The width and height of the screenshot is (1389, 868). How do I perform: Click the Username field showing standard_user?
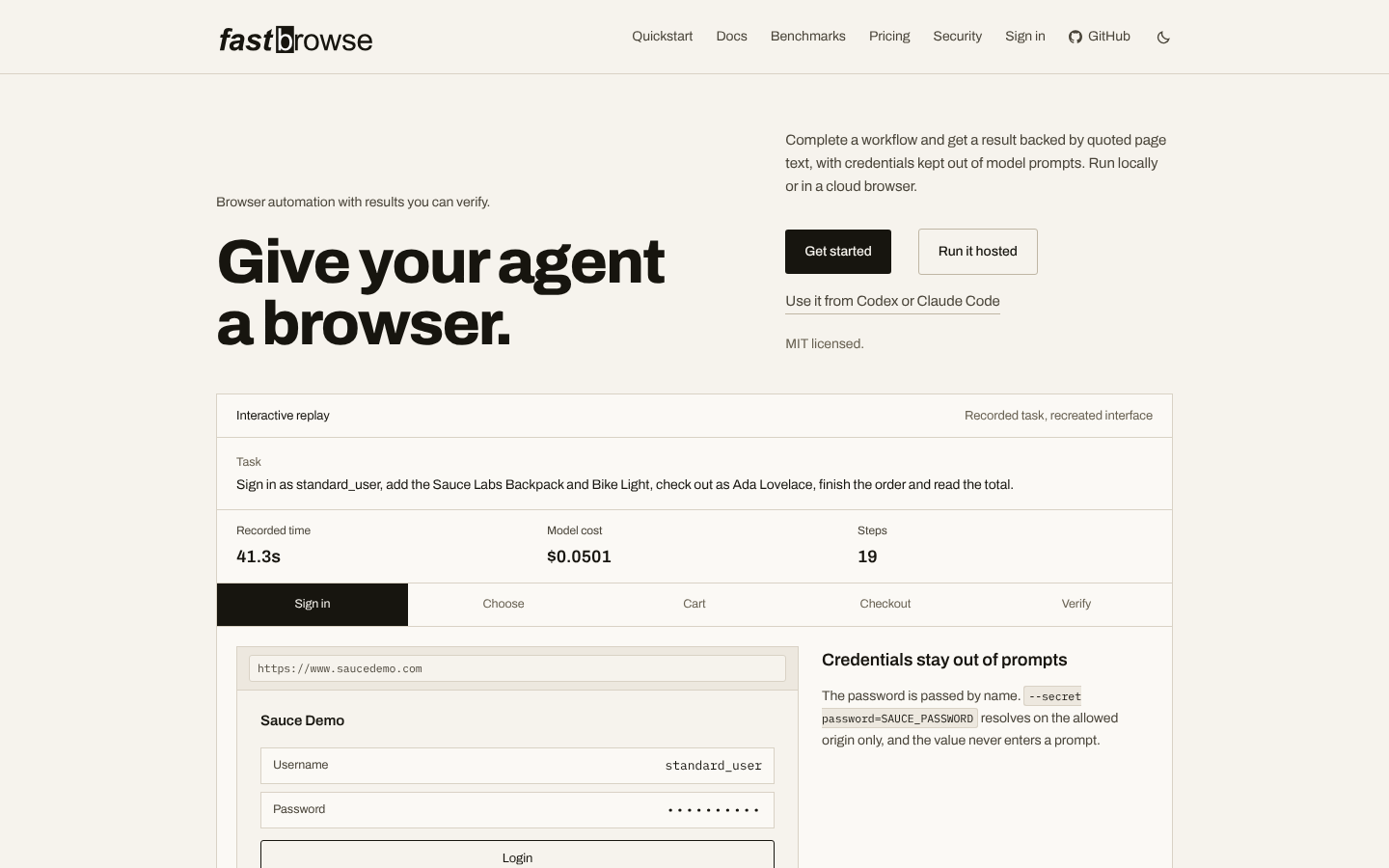517,766
